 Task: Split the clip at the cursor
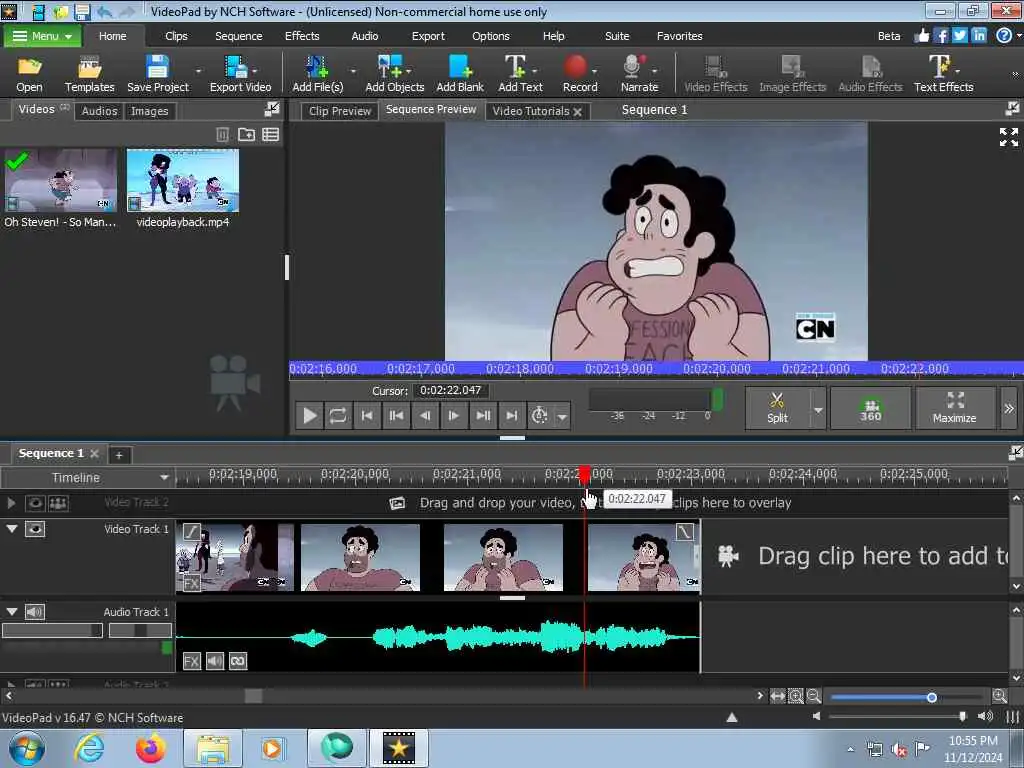pyautogui.click(x=777, y=408)
